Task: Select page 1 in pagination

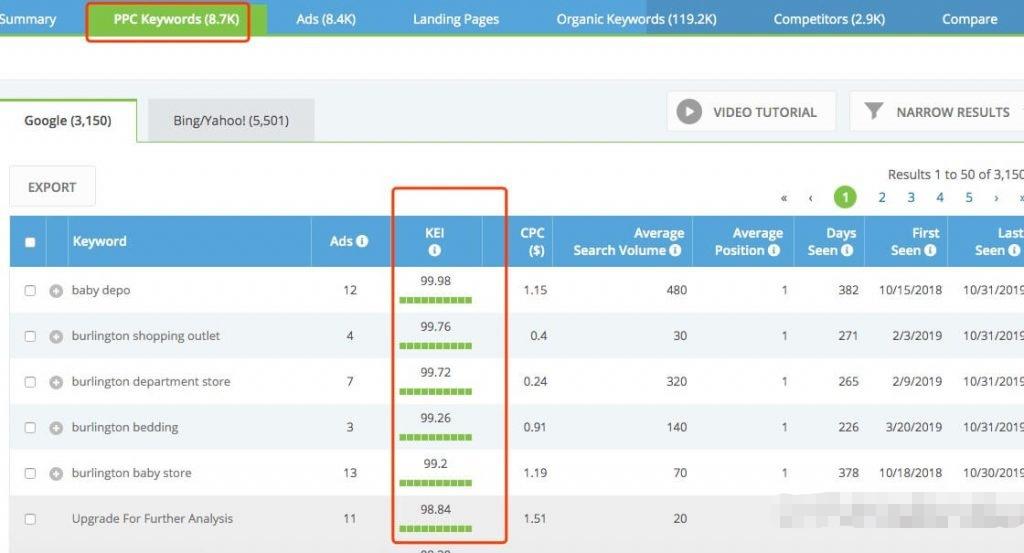Action: point(845,197)
